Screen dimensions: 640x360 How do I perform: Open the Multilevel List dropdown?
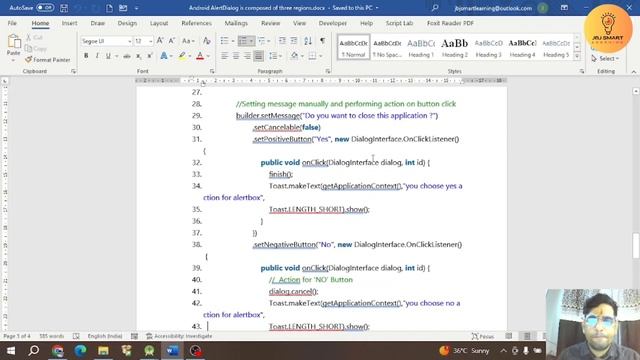(264, 41)
